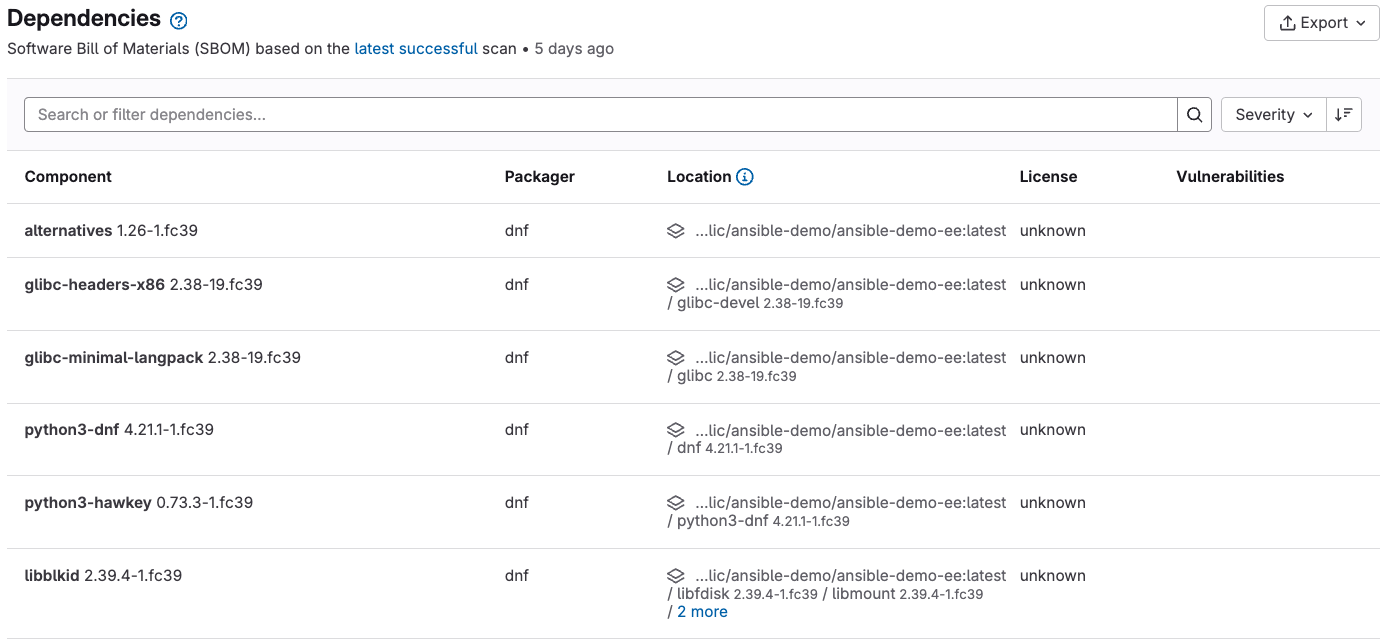The image size is (1387, 643).
Task: Select the Vulnerabilities column header
Action: (x=1229, y=176)
